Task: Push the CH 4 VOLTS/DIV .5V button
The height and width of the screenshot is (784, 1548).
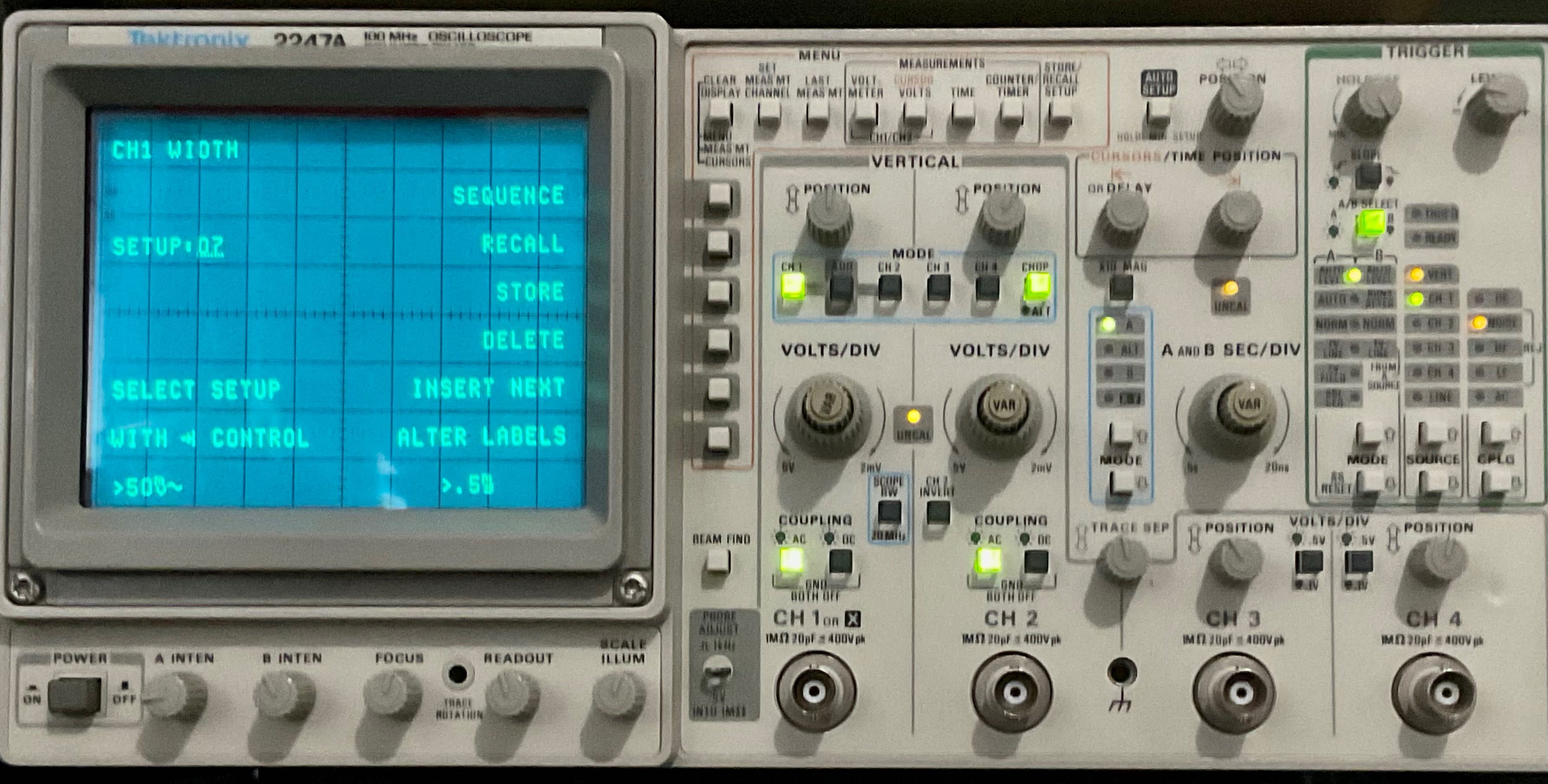Action: coord(1358,563)
